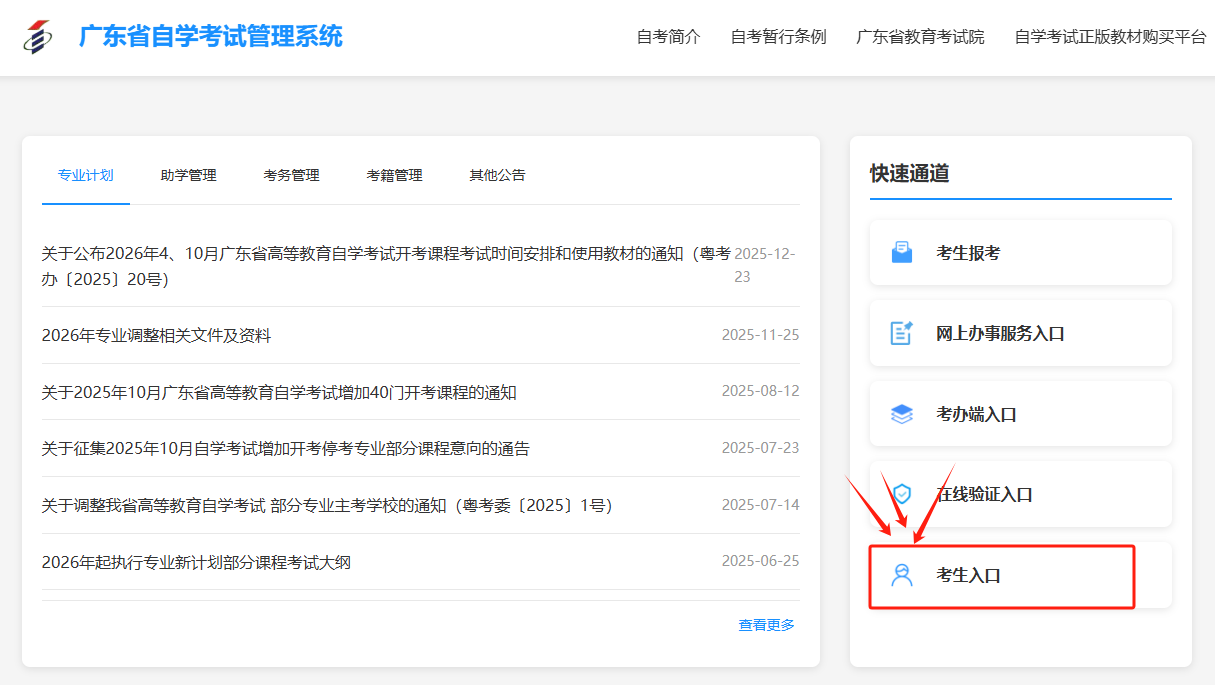Click the 考办端入口 layers icon
Viewport: 1215px width, 685px height.
tap(902, 414)
